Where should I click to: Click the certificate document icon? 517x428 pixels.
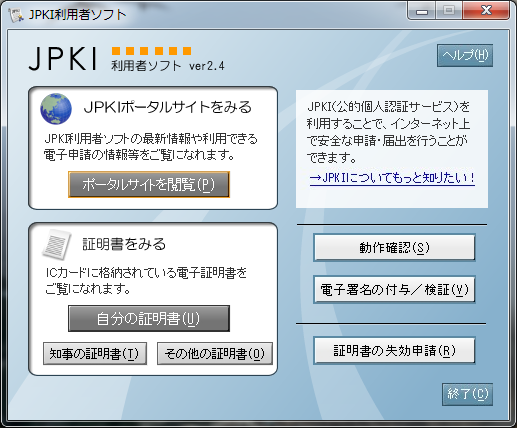coord(57,245)
